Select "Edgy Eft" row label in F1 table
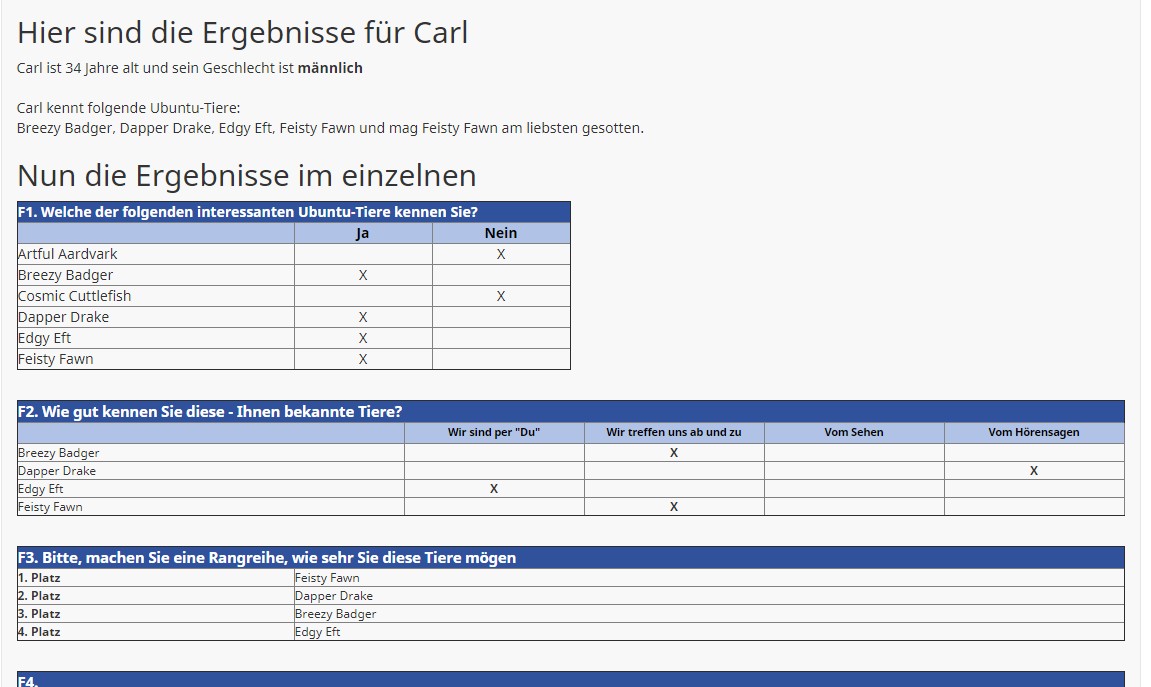1151x687 pixels. click(44, 338)
